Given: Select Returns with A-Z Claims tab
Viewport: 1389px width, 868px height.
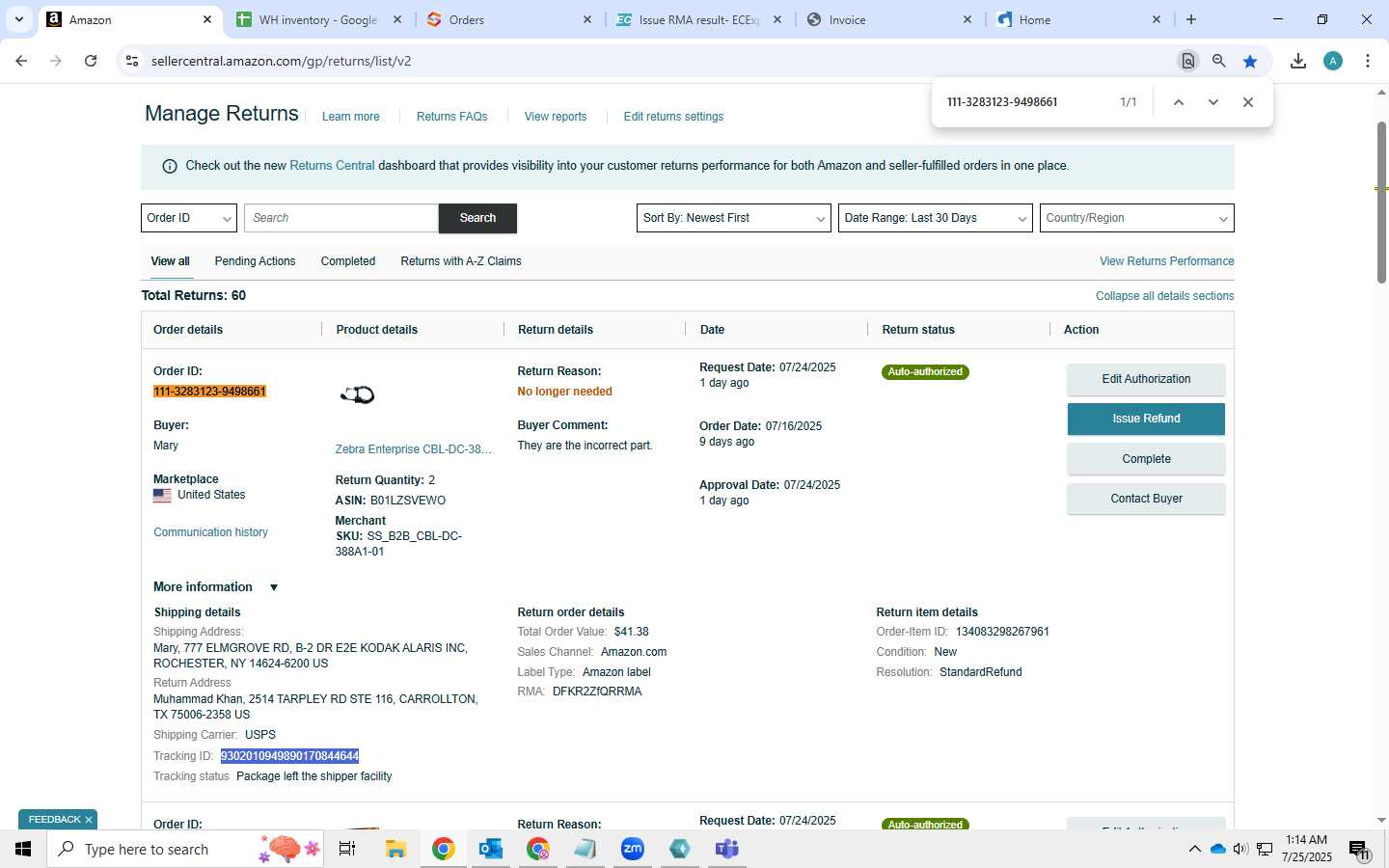Looking at the screenshot, I should tap(461, 261).
